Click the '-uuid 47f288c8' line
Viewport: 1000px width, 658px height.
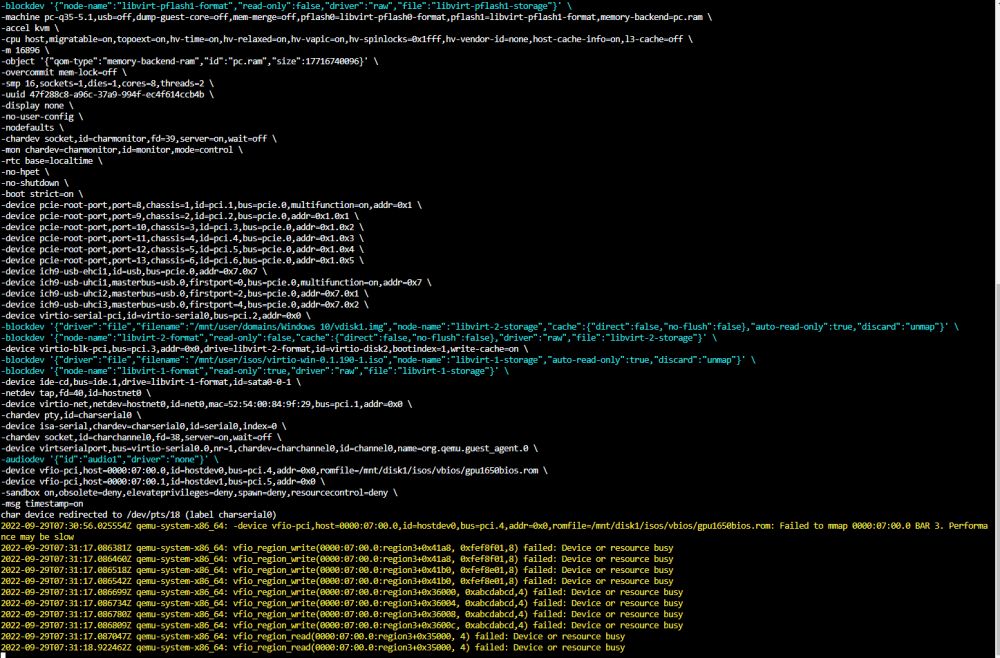[x=107, y=94]
